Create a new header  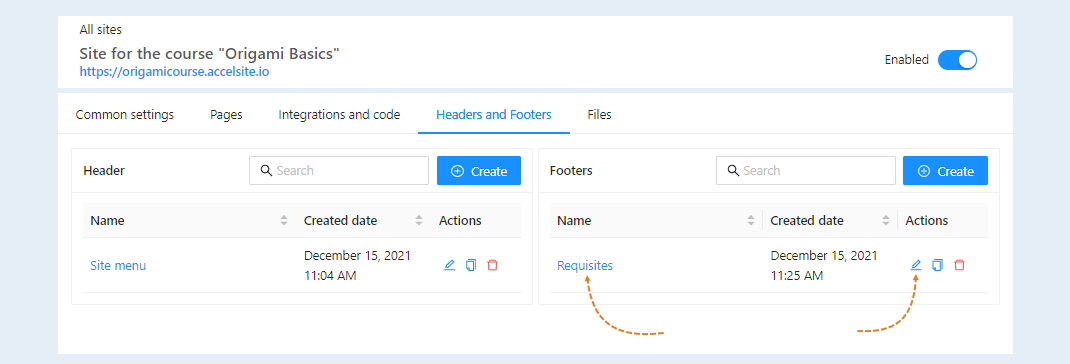479,171
